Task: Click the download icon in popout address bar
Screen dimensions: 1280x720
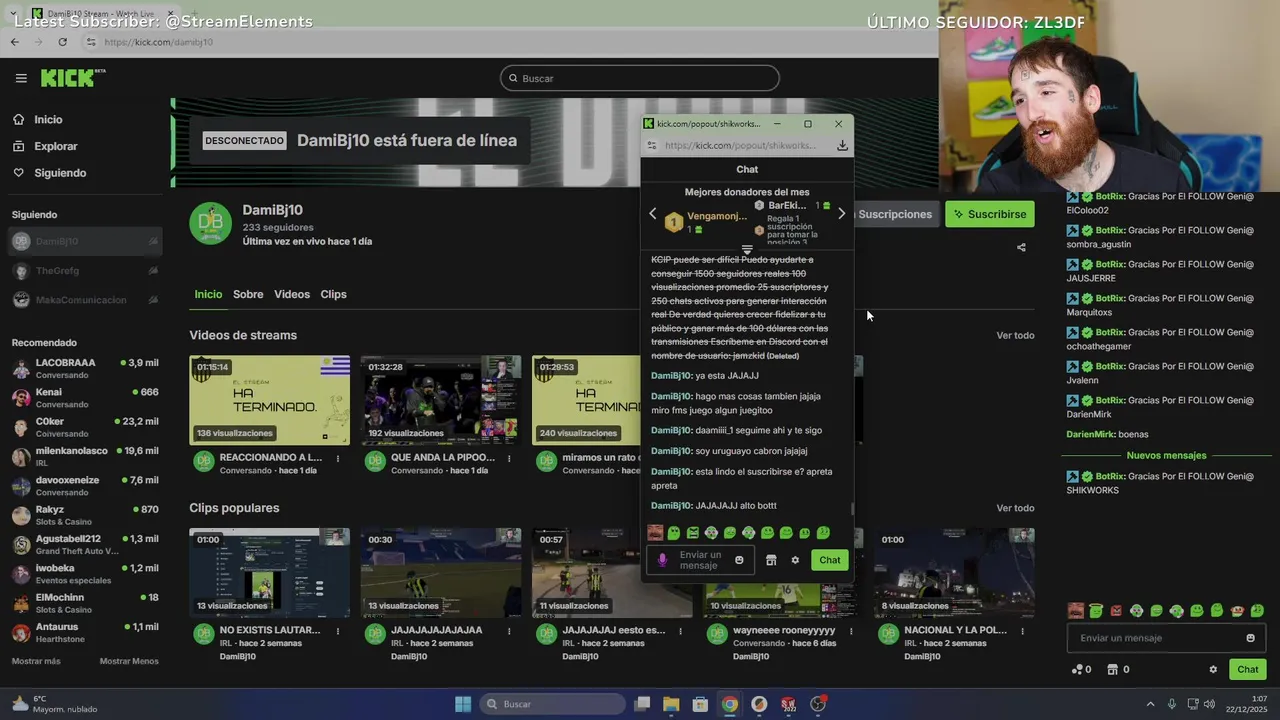Action: point(842,145)
